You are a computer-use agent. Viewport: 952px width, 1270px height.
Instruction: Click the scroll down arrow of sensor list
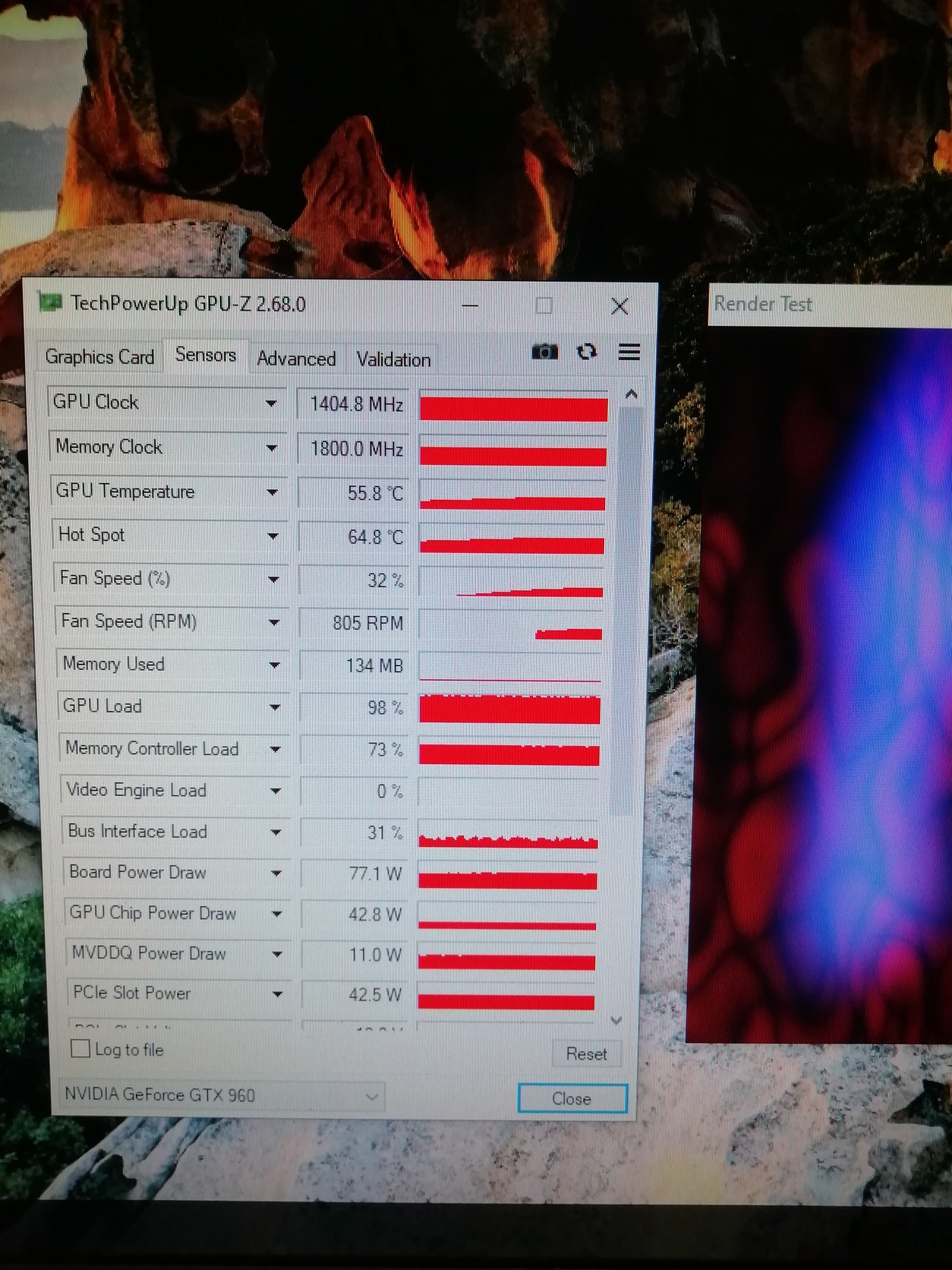pyautogui.click(x=616, y=1020)
